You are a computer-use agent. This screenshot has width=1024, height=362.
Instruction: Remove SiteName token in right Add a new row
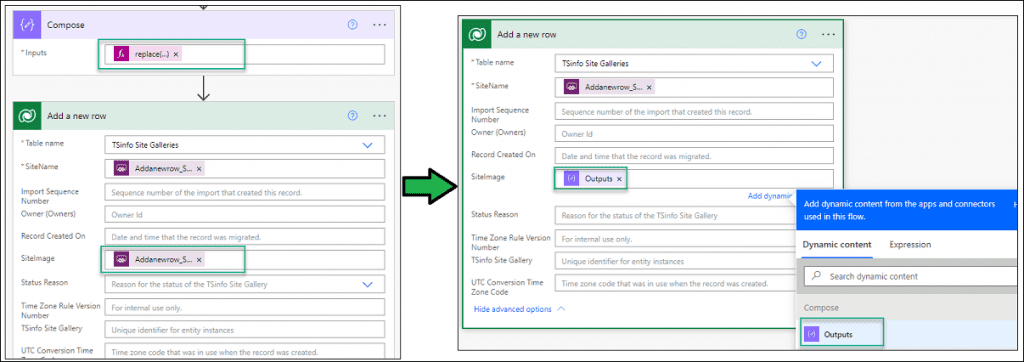click(649, 87)
